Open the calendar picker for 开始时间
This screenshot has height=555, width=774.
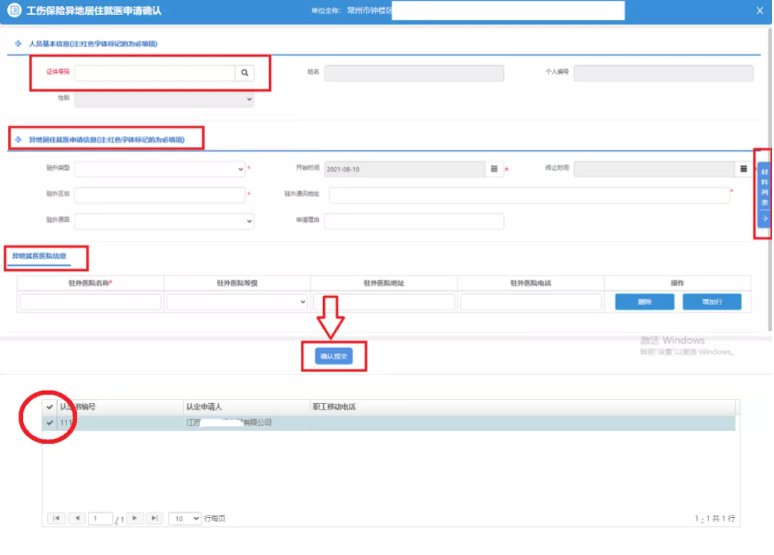[x=493, y=169]
